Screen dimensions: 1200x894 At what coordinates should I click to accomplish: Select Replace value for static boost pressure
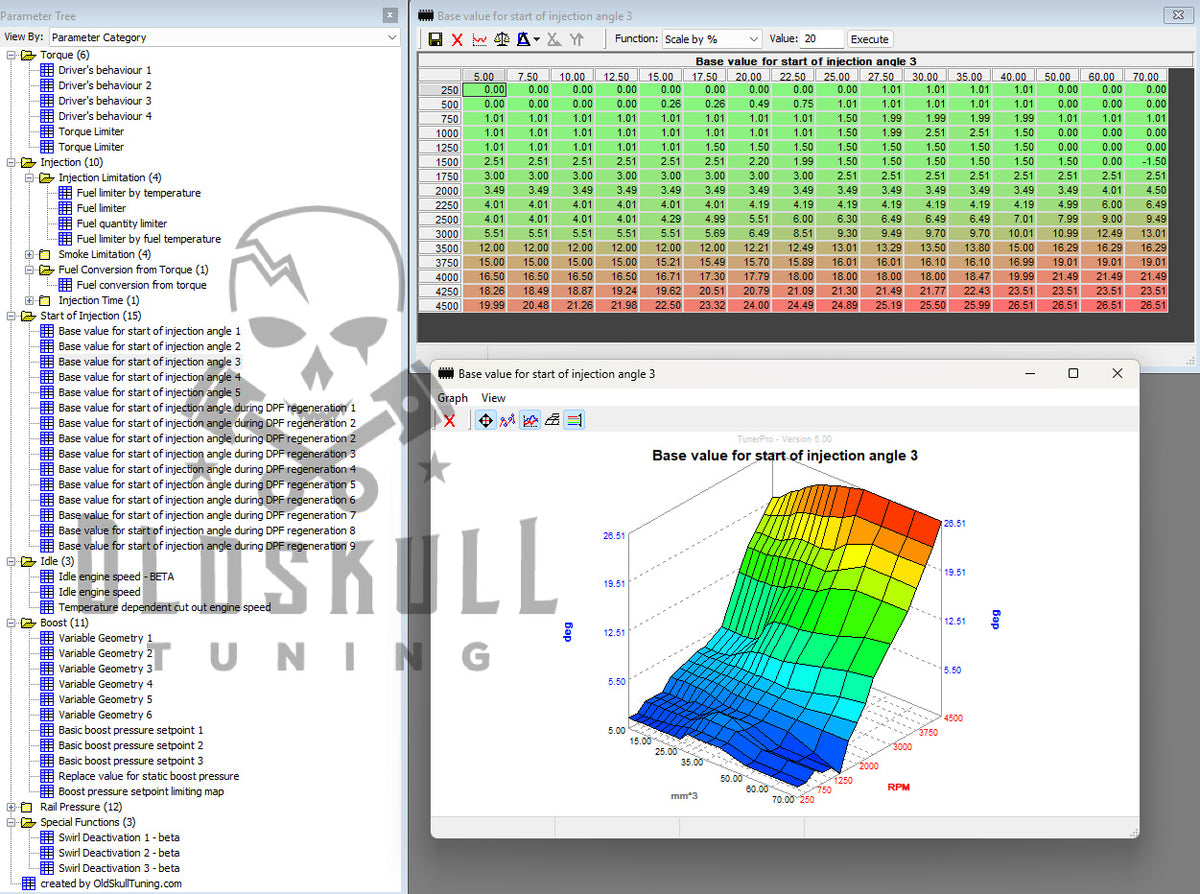(149, 776)
